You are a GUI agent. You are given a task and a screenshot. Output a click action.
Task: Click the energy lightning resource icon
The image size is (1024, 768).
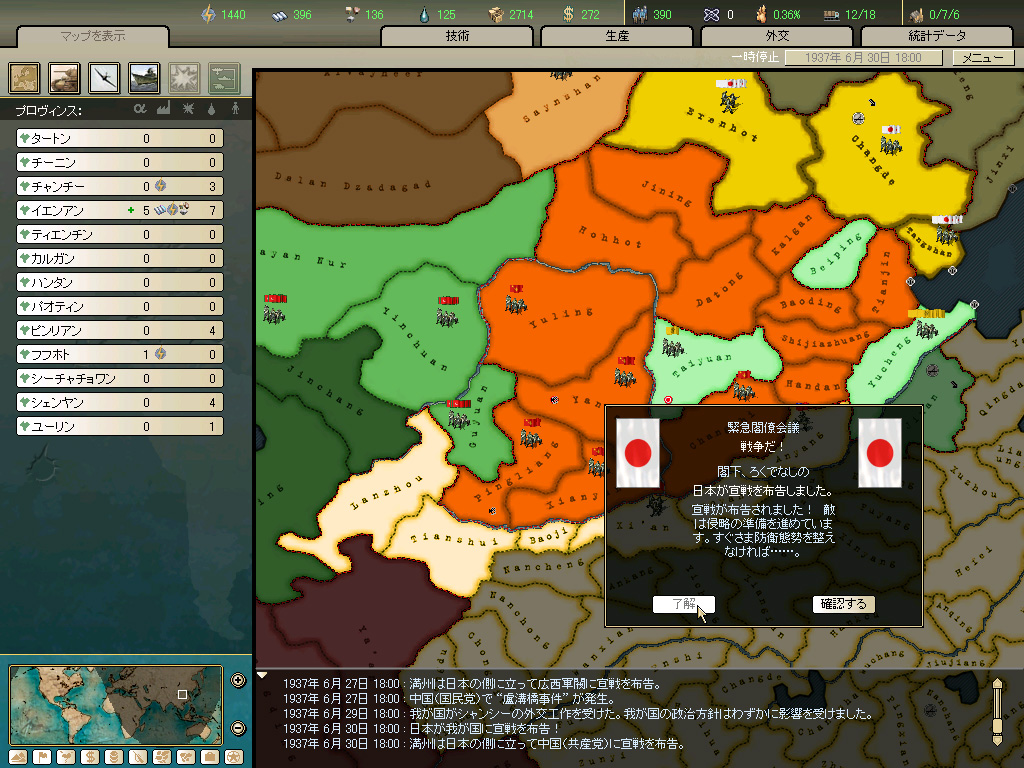click(208, 14)
